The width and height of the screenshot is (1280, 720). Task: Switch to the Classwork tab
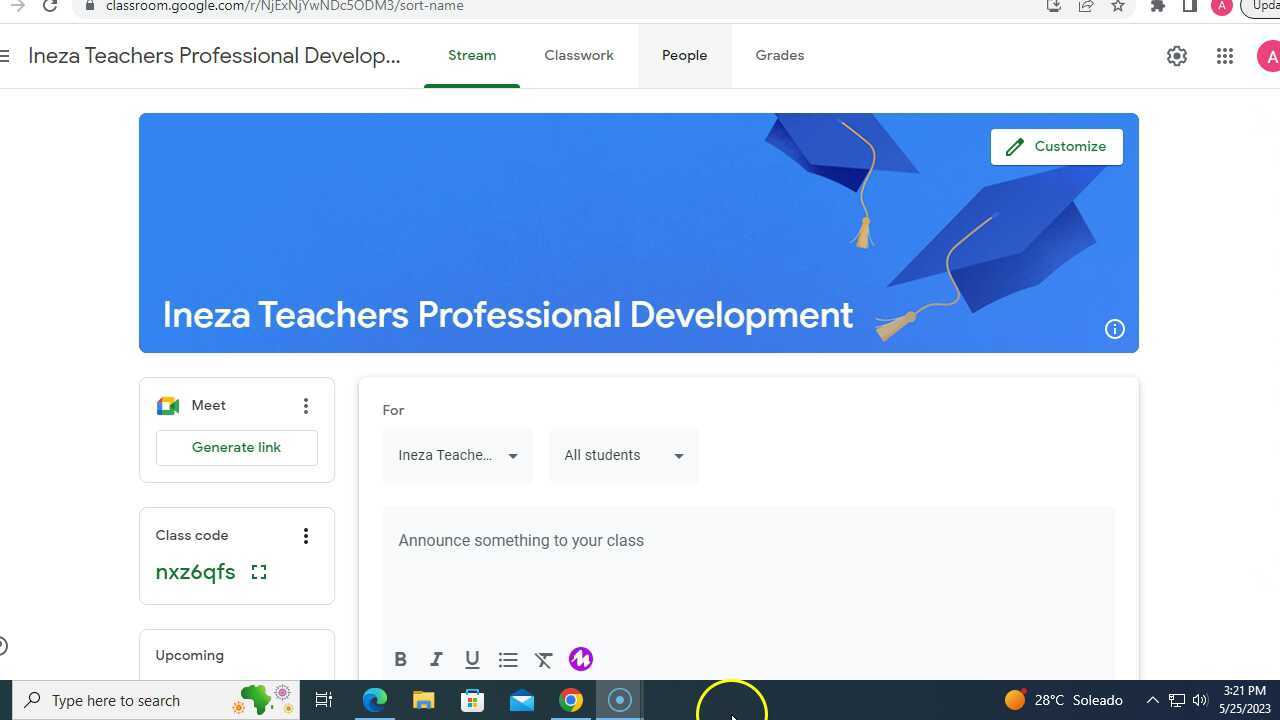tap(578, 55)
